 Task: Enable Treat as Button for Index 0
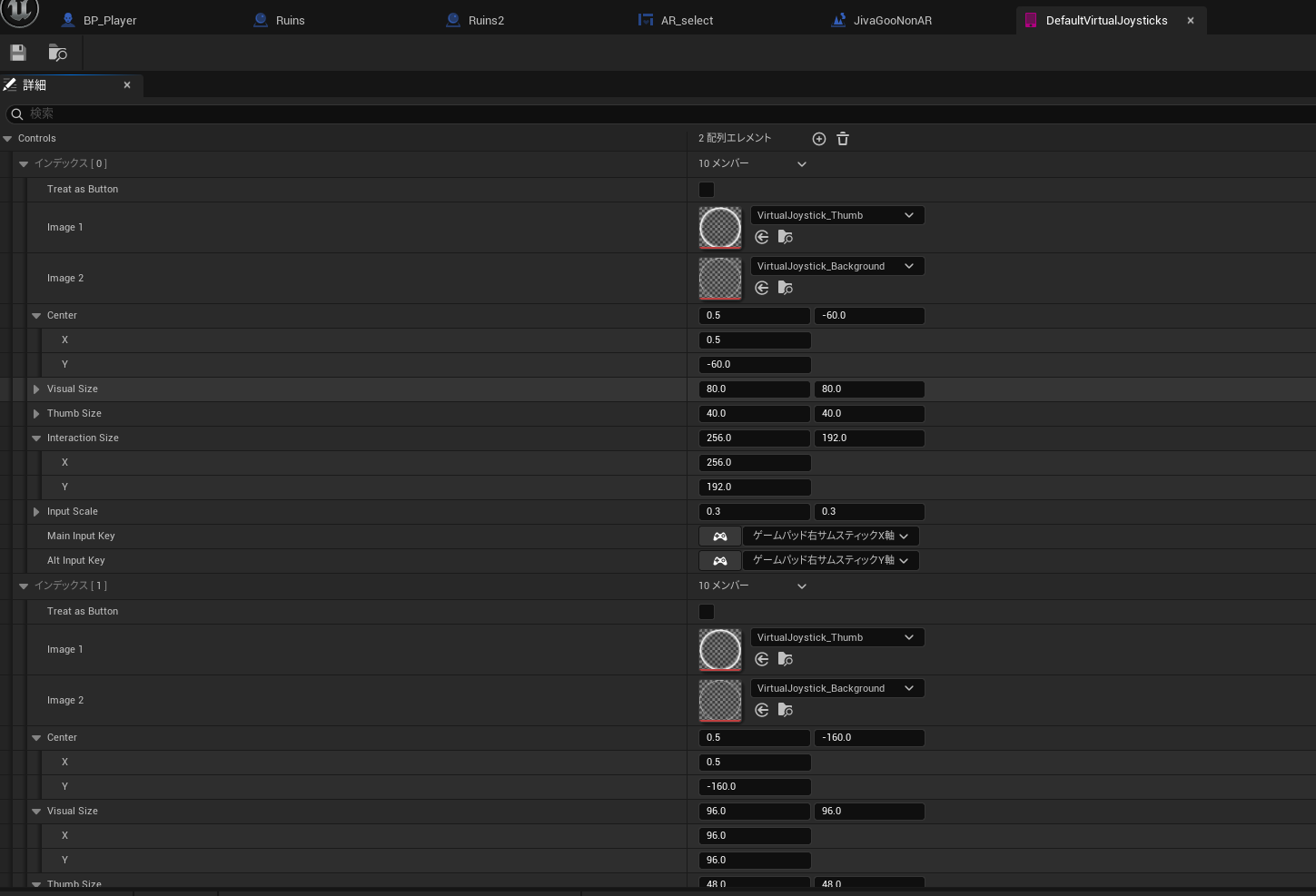(707, 190)
